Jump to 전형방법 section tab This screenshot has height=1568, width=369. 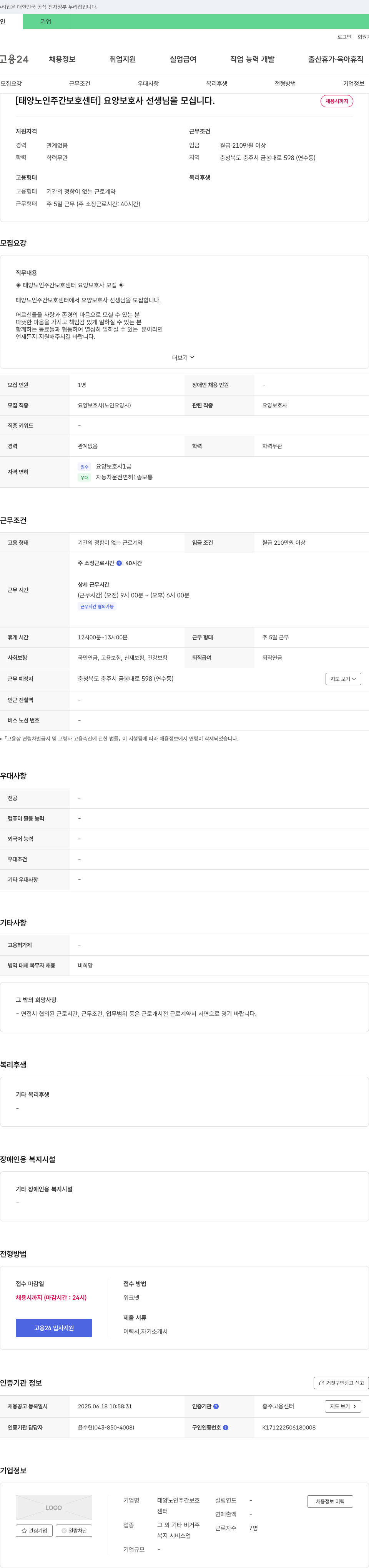pos(285,83)
